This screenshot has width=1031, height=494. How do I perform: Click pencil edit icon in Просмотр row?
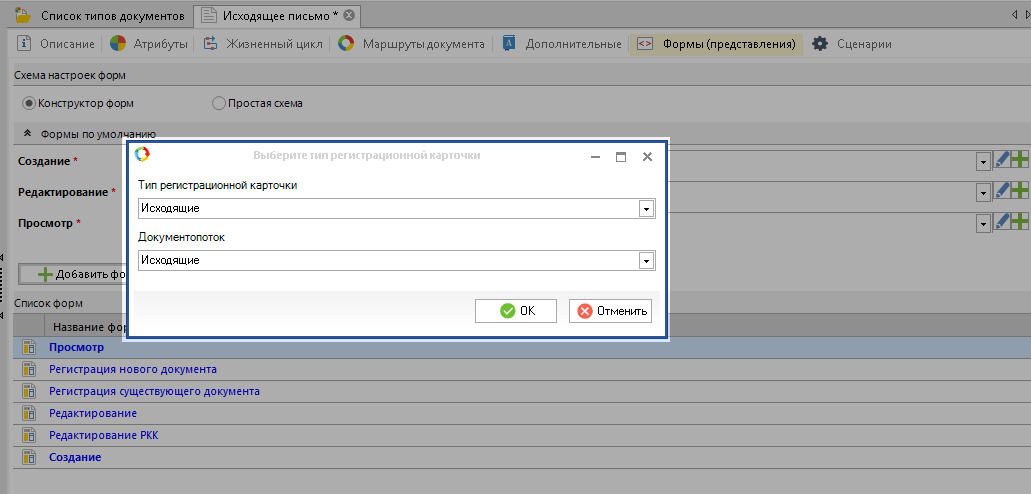[1002, 221]
